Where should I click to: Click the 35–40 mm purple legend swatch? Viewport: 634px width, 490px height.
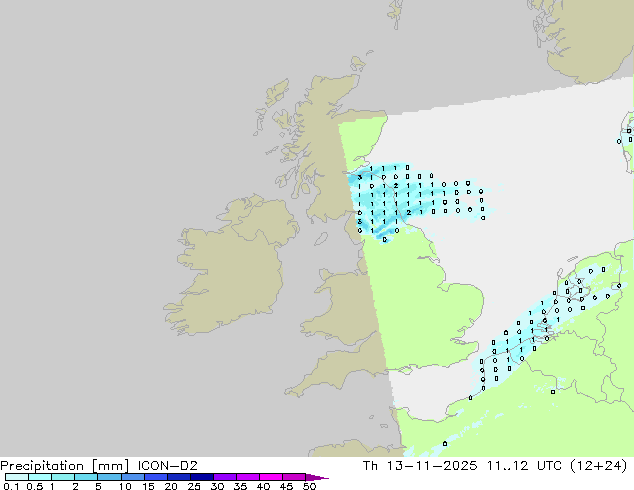point(248,477)
